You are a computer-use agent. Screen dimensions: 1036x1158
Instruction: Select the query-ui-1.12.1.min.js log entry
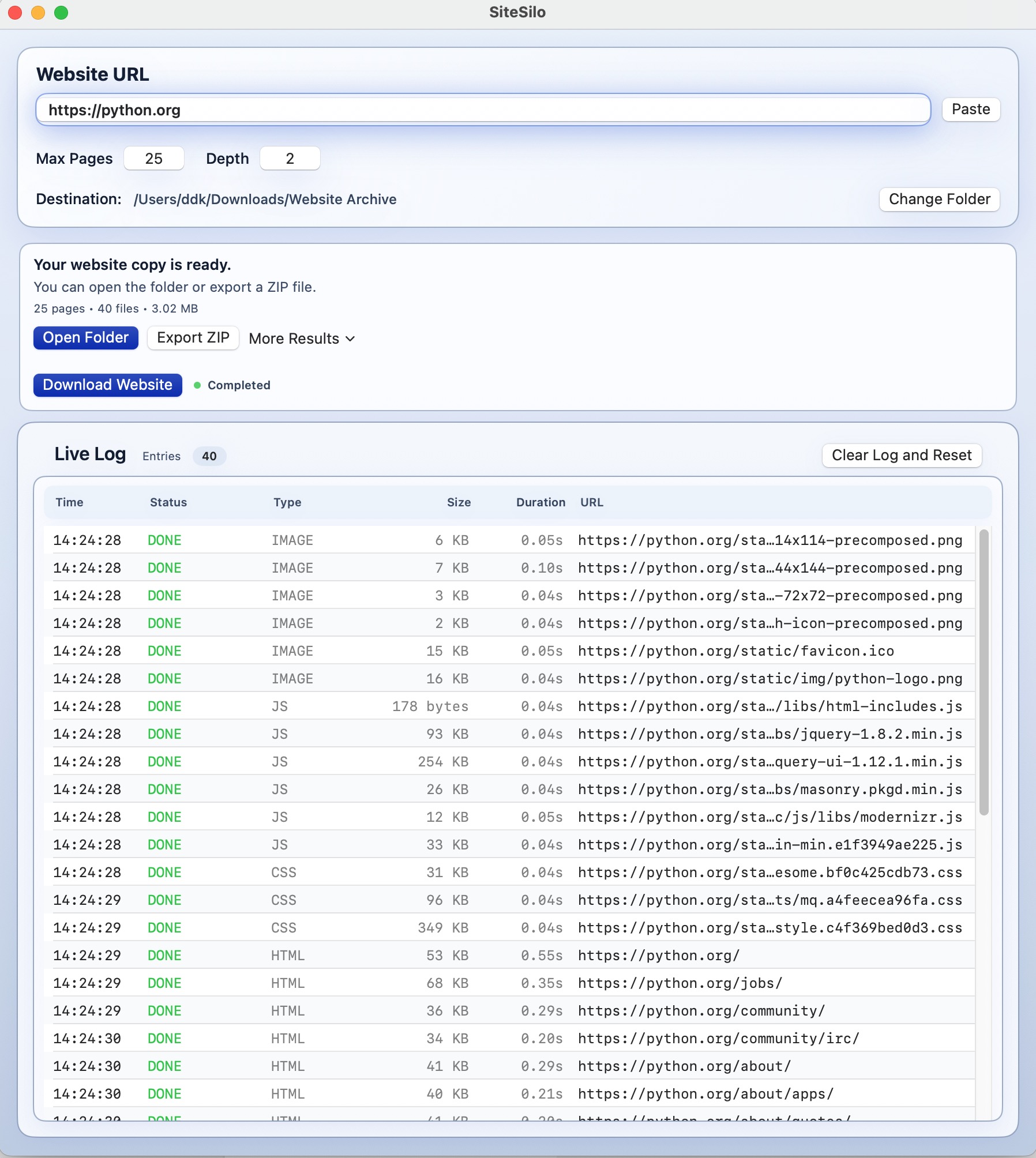coord(509,762)
